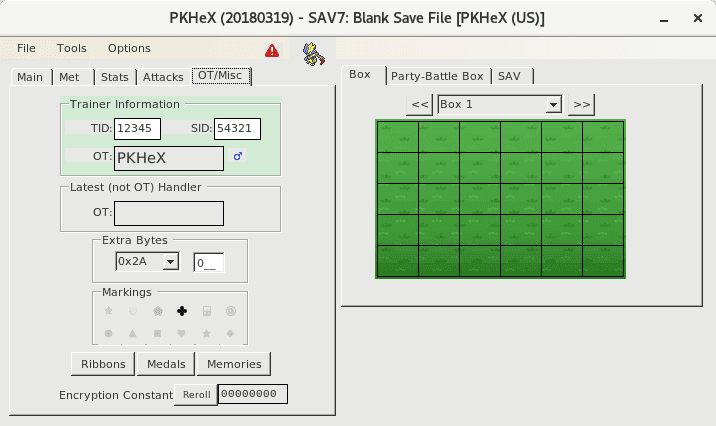Select the OT/Misc tab
Screen dimensions: 716x426
221,75
